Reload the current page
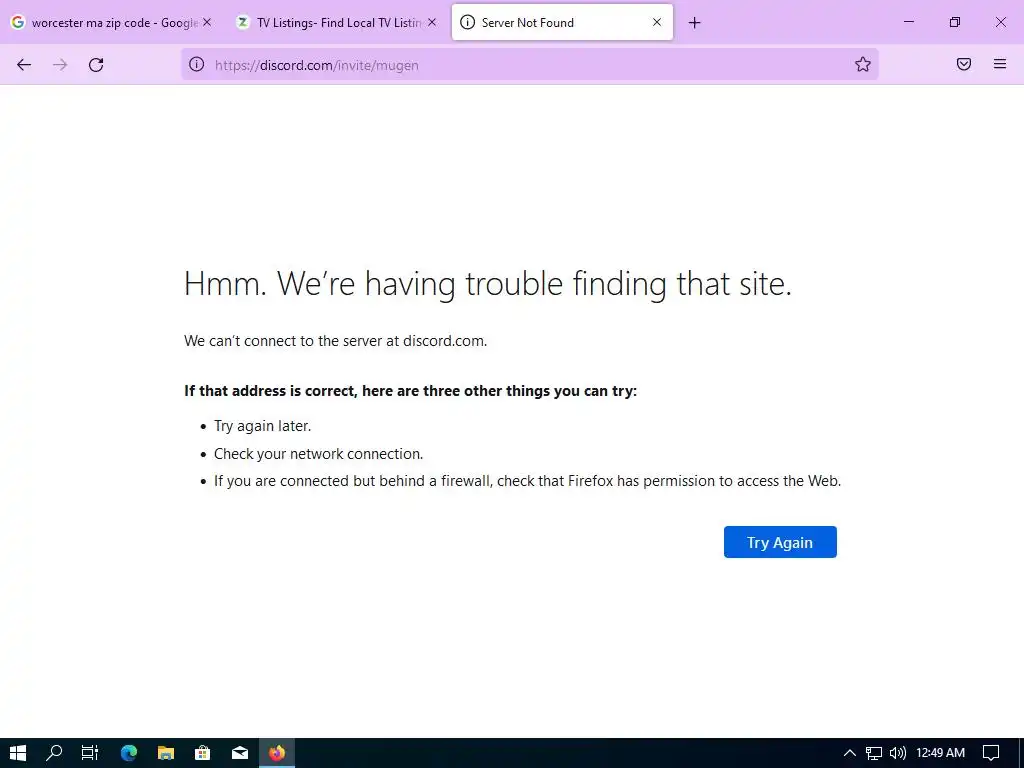 pos(96,65)
